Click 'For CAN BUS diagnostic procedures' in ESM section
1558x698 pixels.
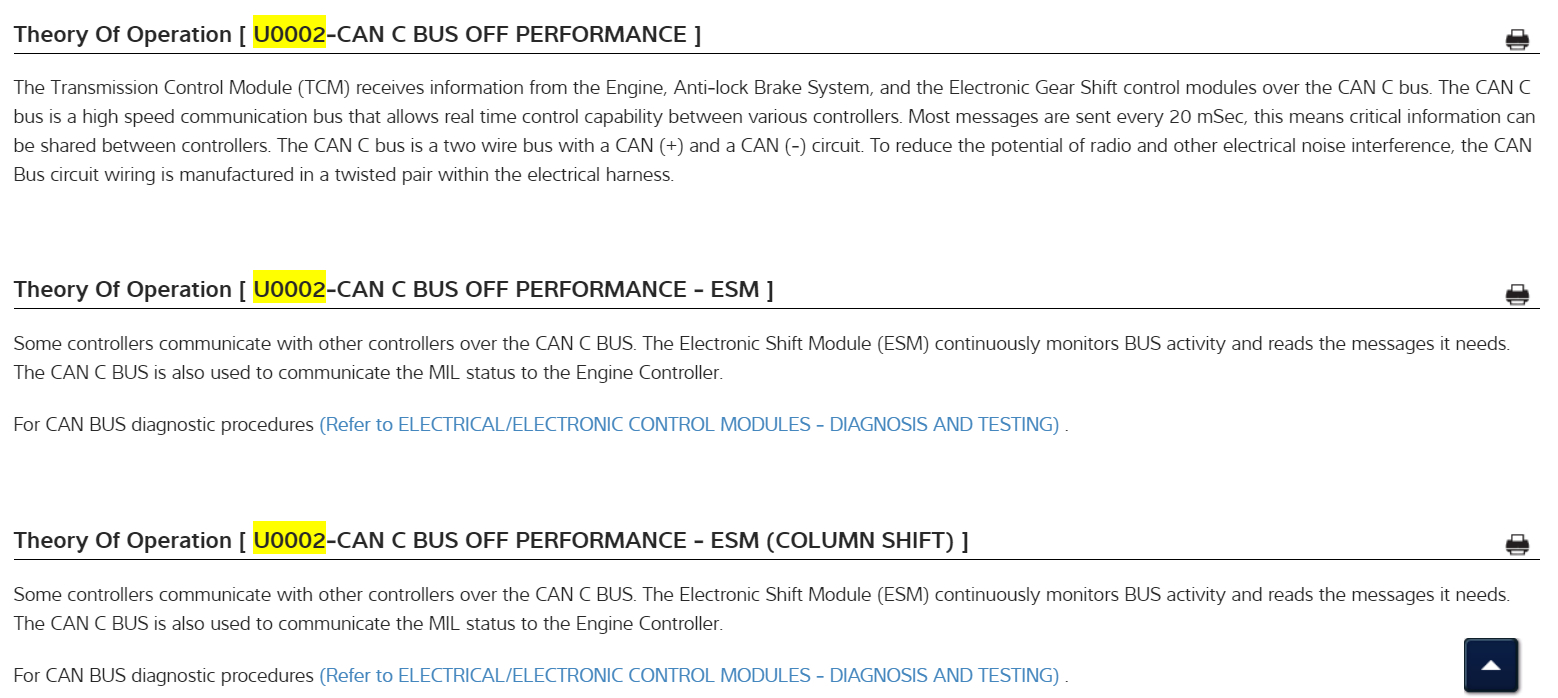pyautogui.click(x=163, y=425)
